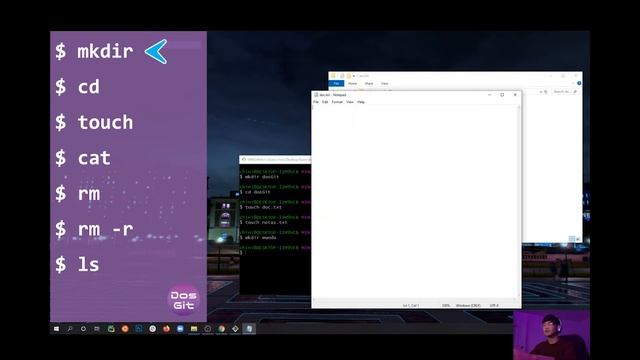This screenshot has height=360, width=640.
Task: Open the blue Zoom-like taskbar icon
Action: click(180, 329)
